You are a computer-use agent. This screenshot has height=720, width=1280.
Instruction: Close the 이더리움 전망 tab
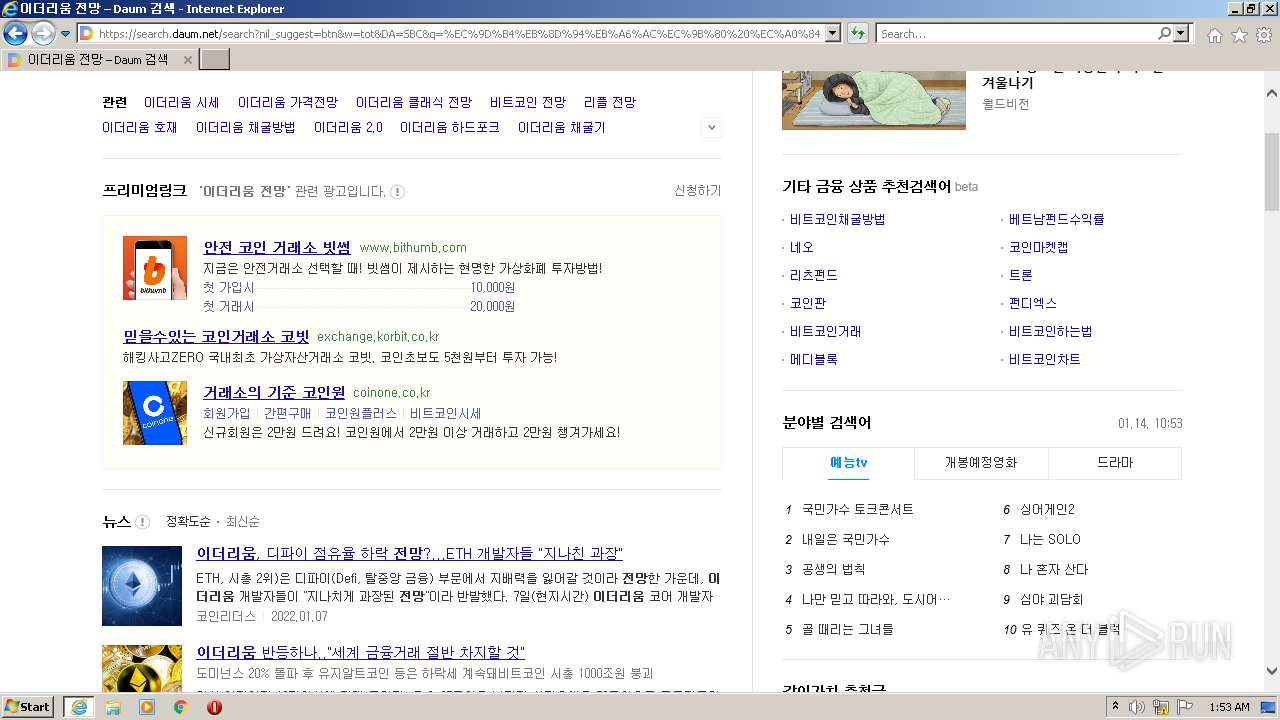pyautogui.click(x=187, y=60)
